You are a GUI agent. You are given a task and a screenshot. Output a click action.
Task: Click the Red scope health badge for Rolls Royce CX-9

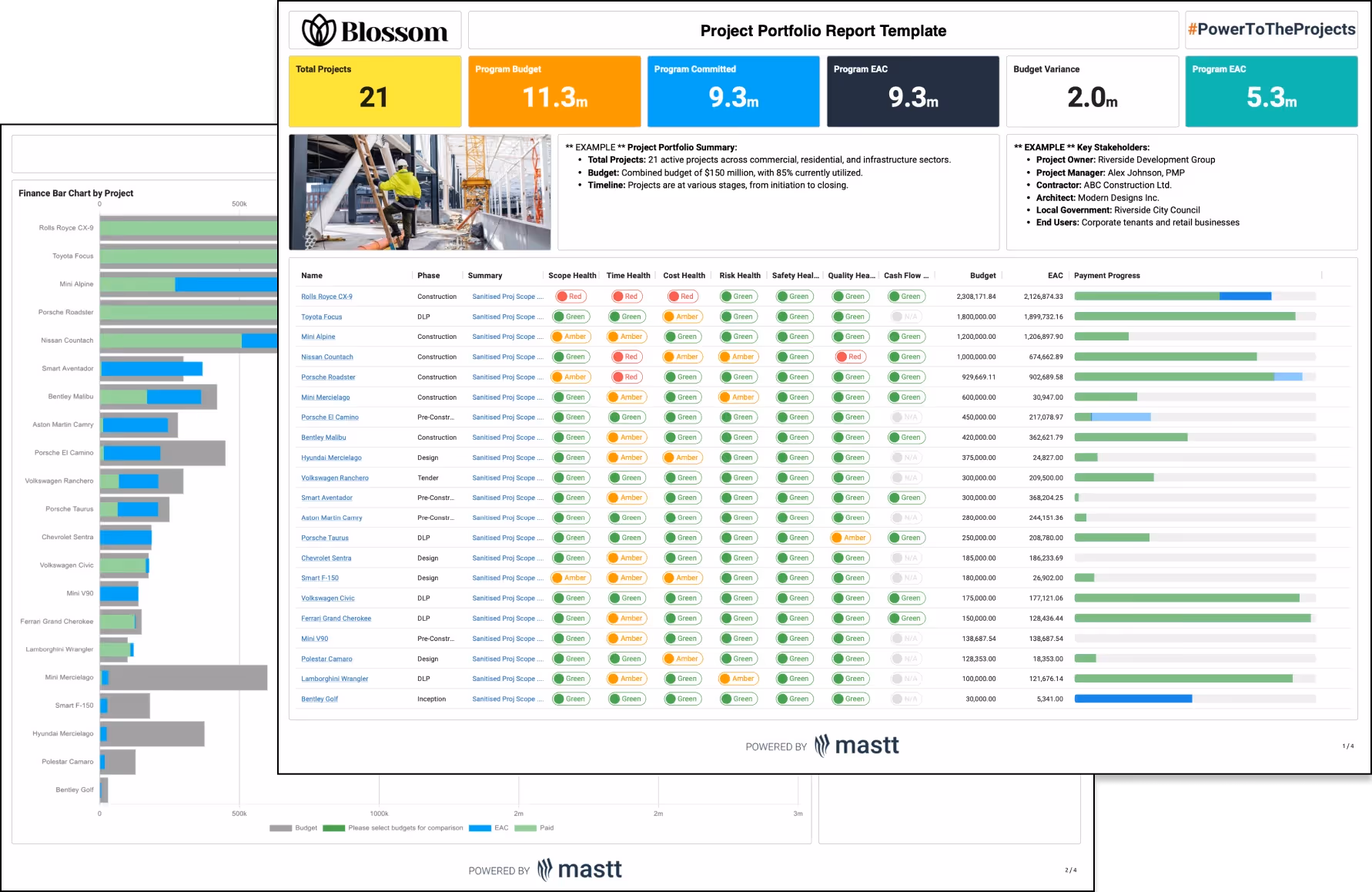click(x=571, y=297)
